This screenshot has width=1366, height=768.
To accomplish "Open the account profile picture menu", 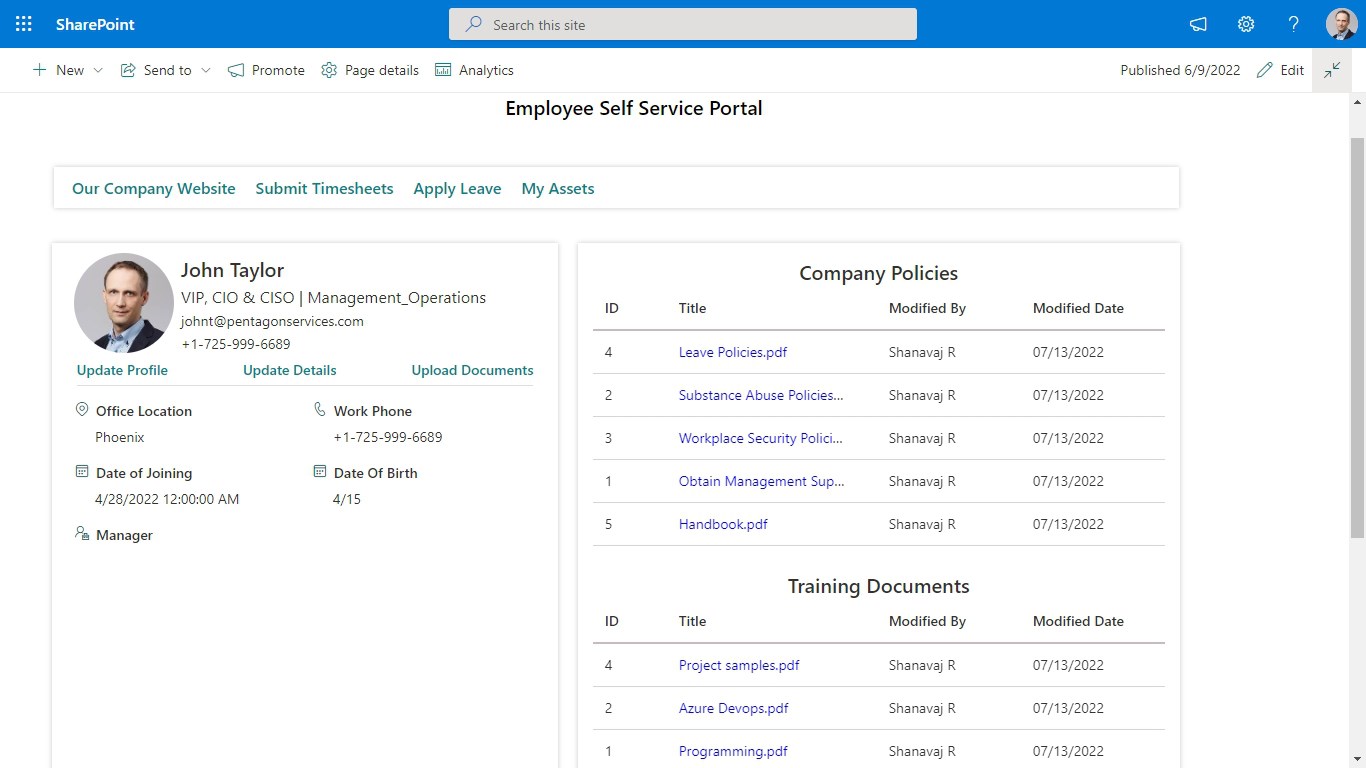I will click(x=1341, y=24).
